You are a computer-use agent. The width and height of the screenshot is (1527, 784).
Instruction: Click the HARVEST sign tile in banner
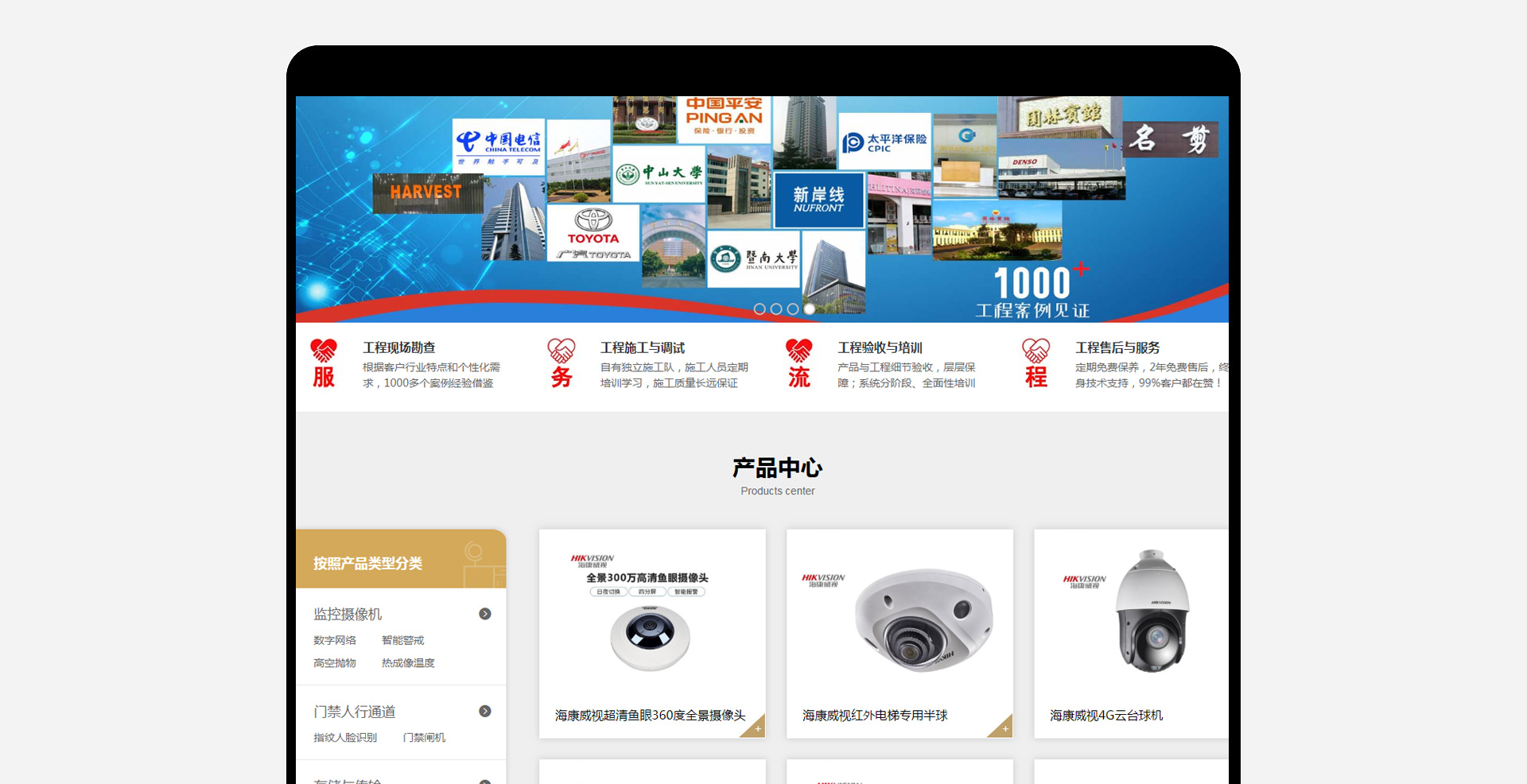coord(428,193)
